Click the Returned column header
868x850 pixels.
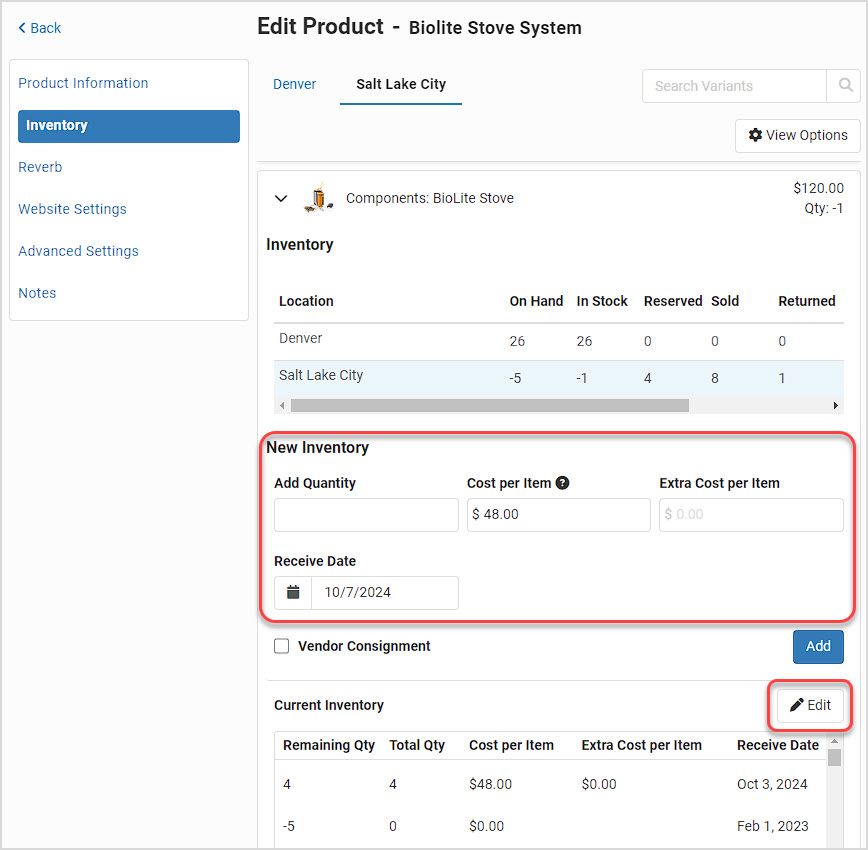point(807,301)
